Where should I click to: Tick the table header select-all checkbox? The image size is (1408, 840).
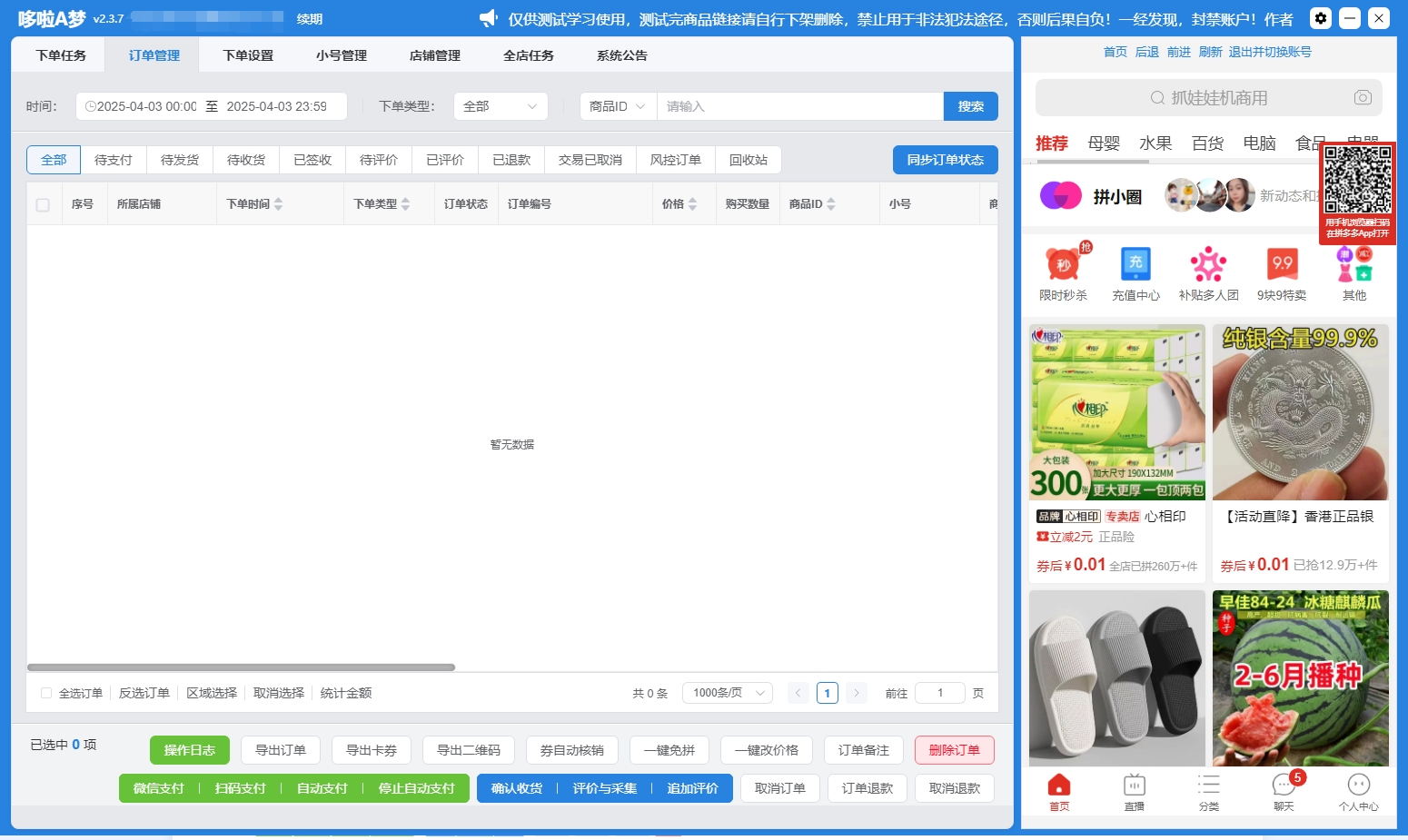(x=43, y=204)
